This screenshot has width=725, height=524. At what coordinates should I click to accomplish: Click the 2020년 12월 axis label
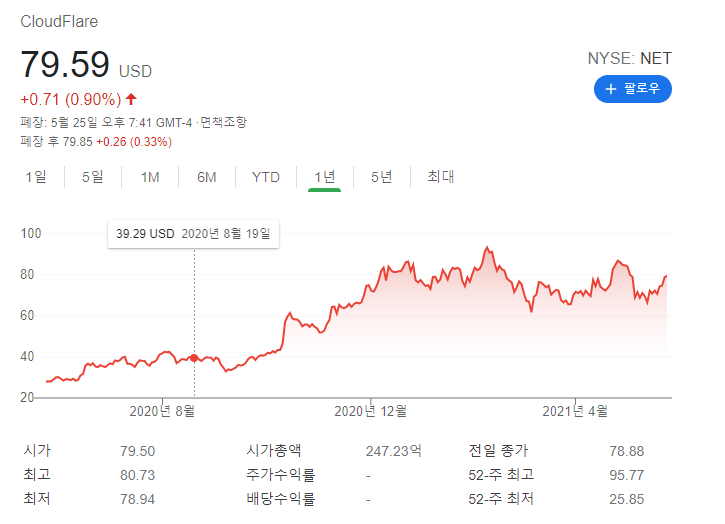coord(370,411)
